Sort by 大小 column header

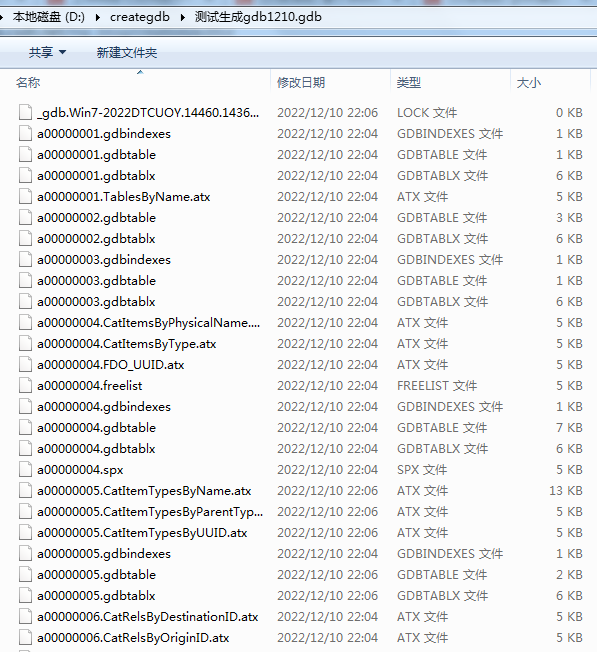pos(528,83)
